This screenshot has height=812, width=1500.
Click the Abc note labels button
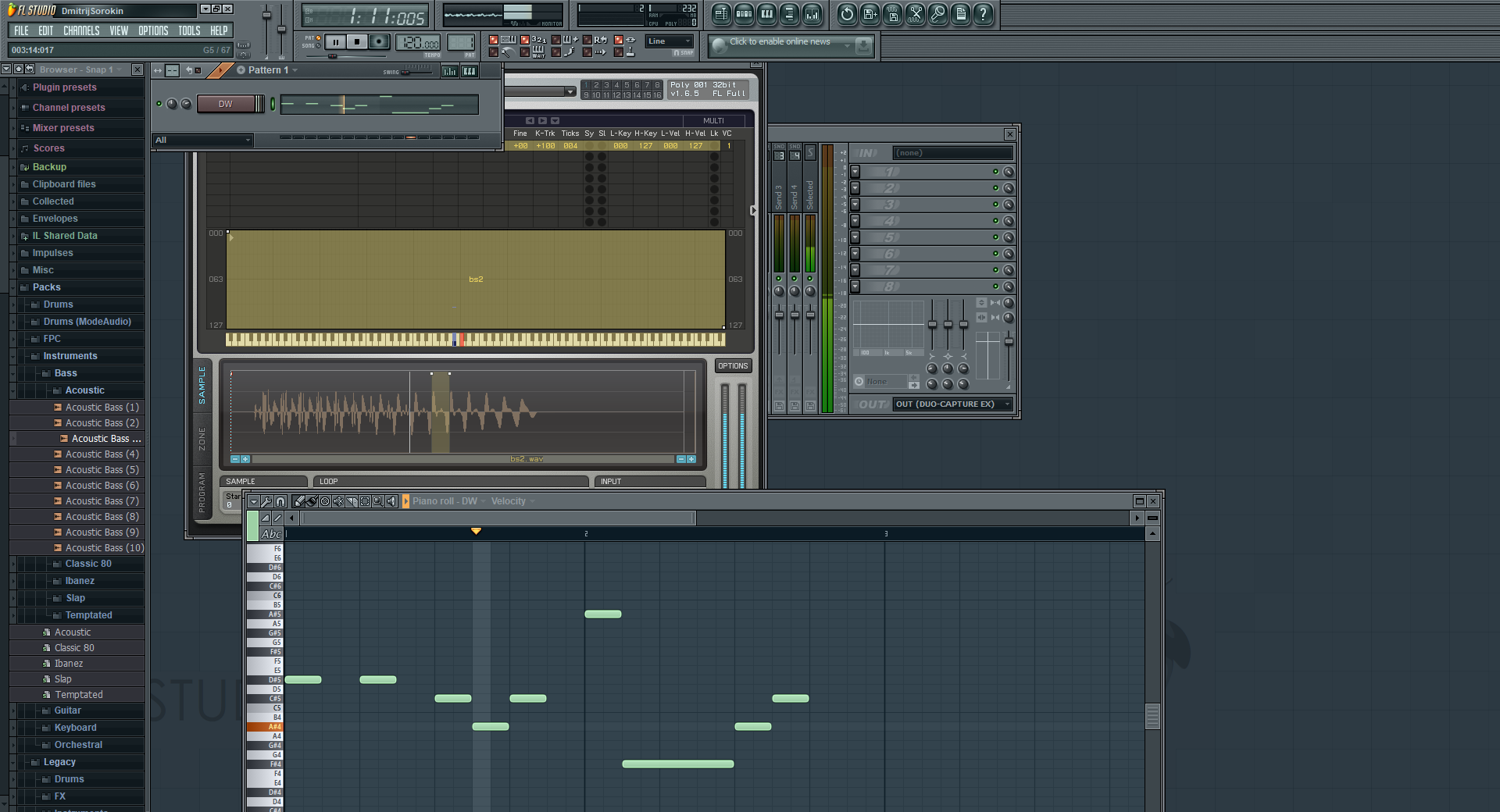coord(271,534)
